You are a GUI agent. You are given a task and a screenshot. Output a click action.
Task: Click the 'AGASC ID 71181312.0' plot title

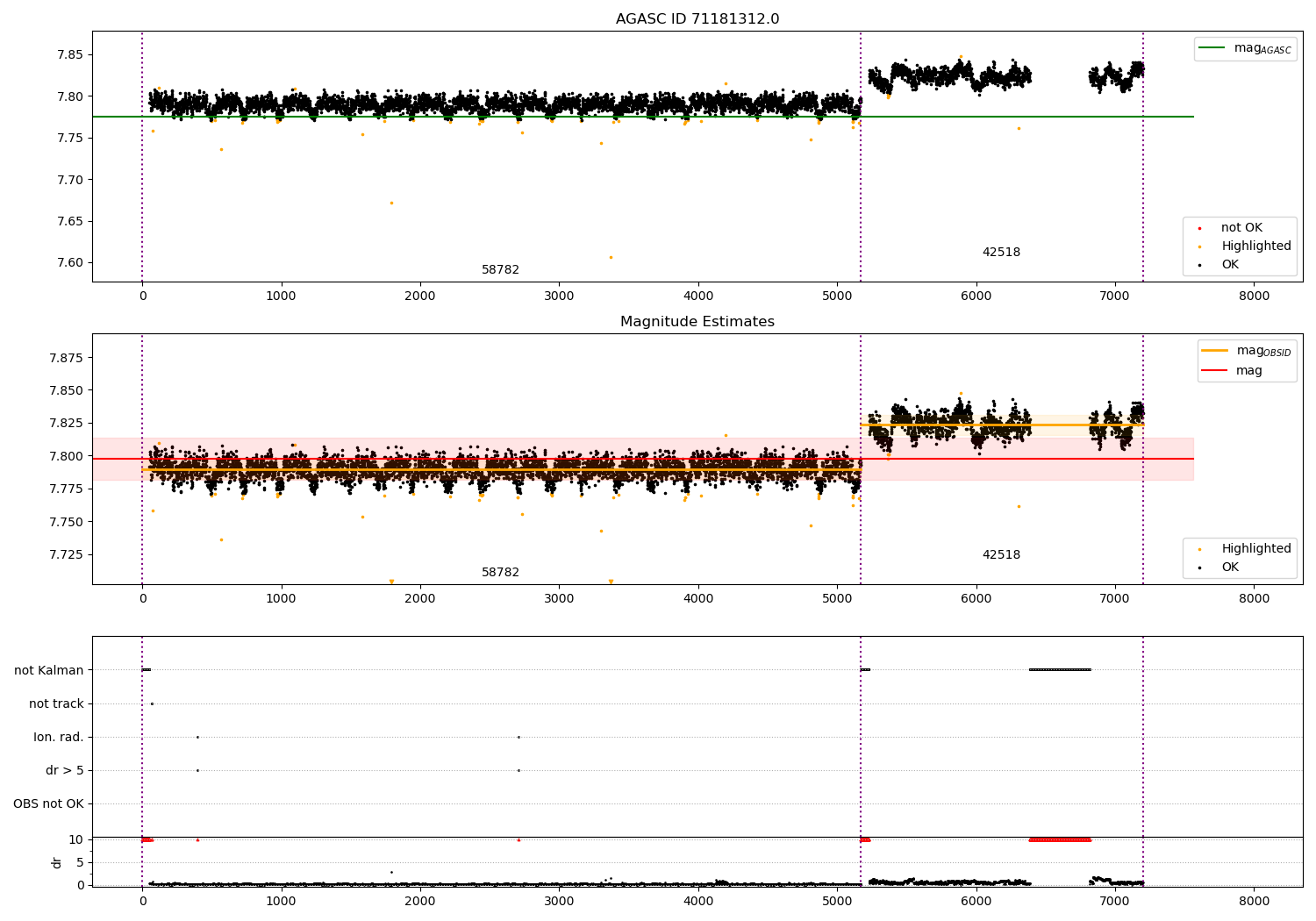coord(697,19)
